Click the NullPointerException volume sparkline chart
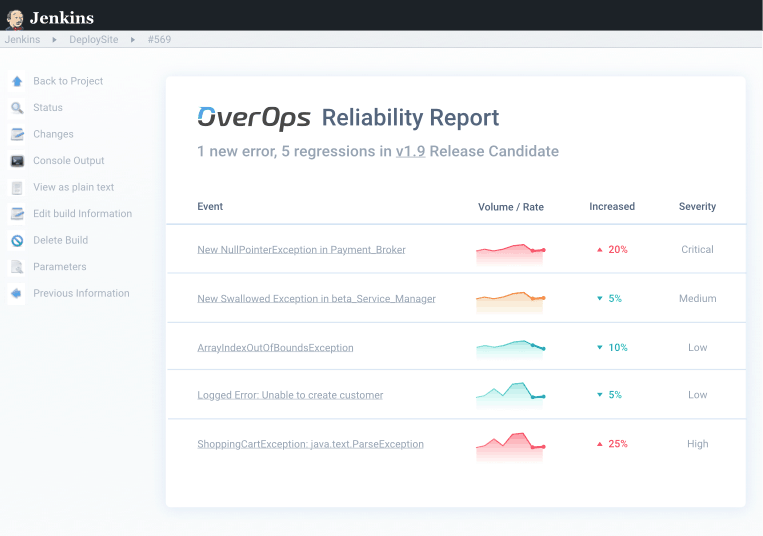The width and height of the screenshot is (763, 536). tap(510, 254)
